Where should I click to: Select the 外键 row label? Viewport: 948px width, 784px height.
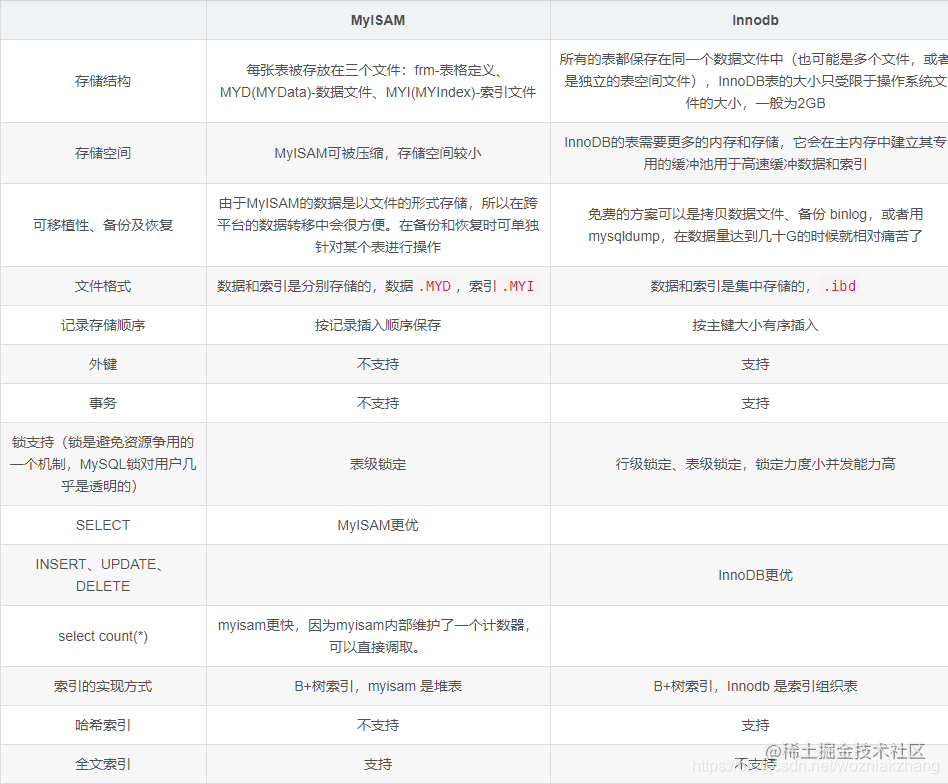[x=103, y=364]
